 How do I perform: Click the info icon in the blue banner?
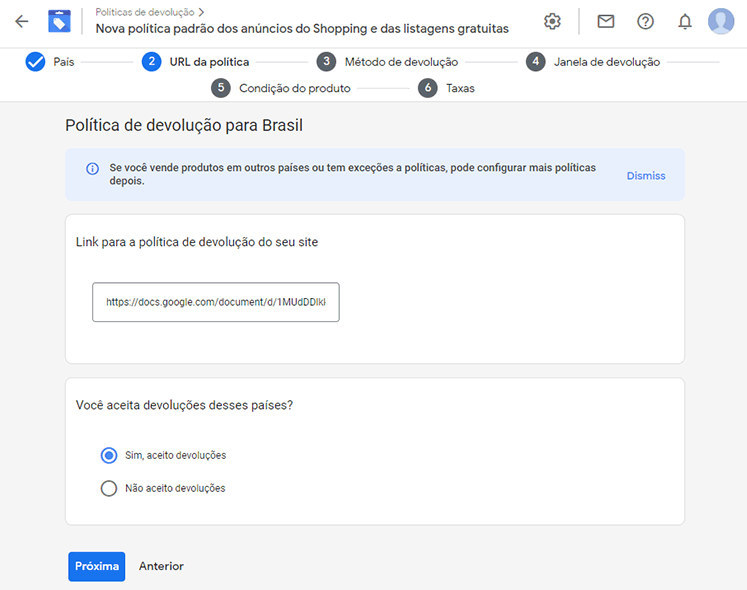[92, 169]
